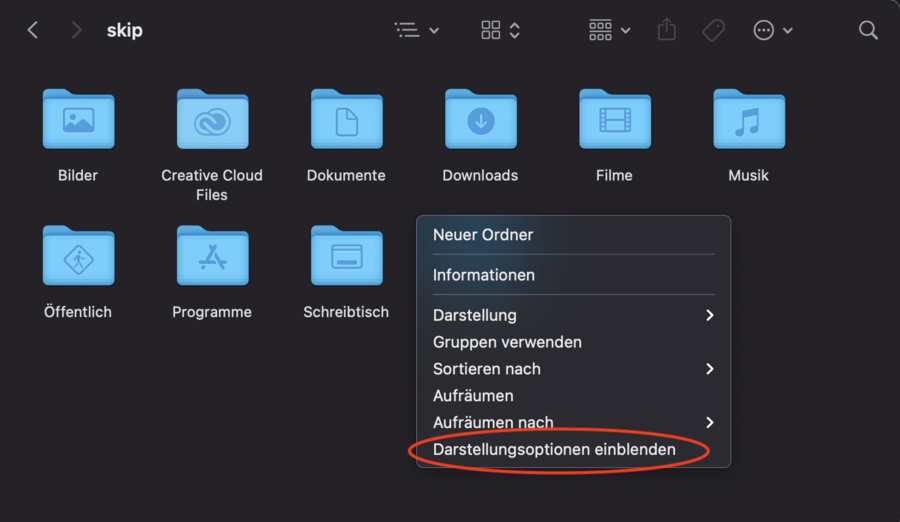Select the Creative Cloud Files folder icon
The image size is (900, 522).
(212, 119)
